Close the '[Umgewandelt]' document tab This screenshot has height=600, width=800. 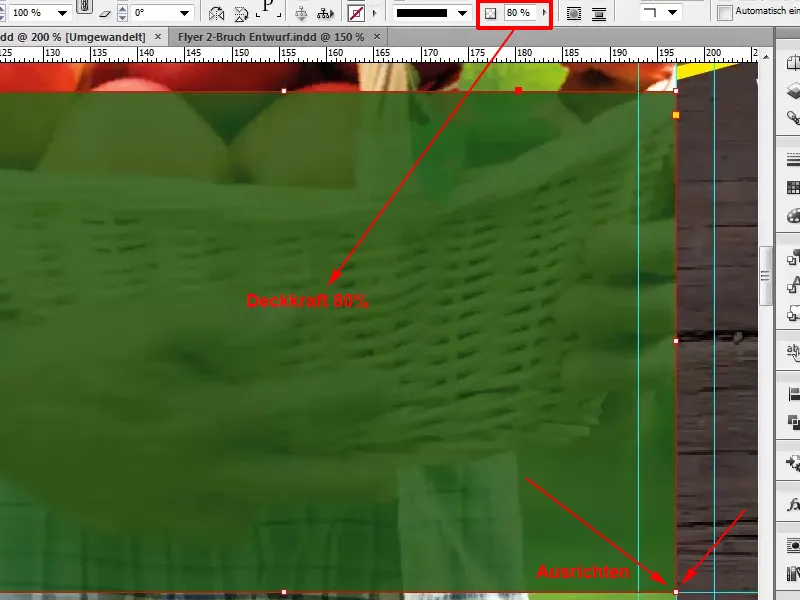click(158, 37)
